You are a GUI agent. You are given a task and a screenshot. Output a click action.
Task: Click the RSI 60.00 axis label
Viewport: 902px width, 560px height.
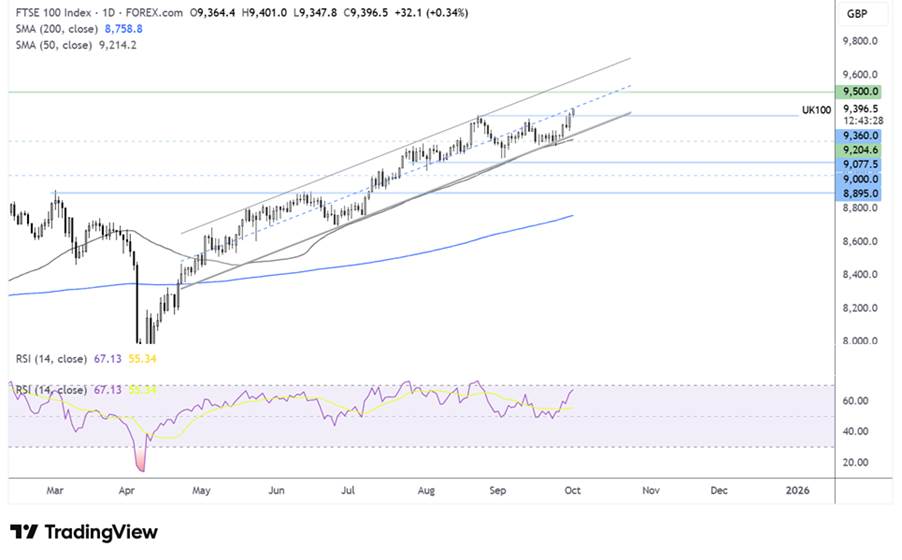856,401
